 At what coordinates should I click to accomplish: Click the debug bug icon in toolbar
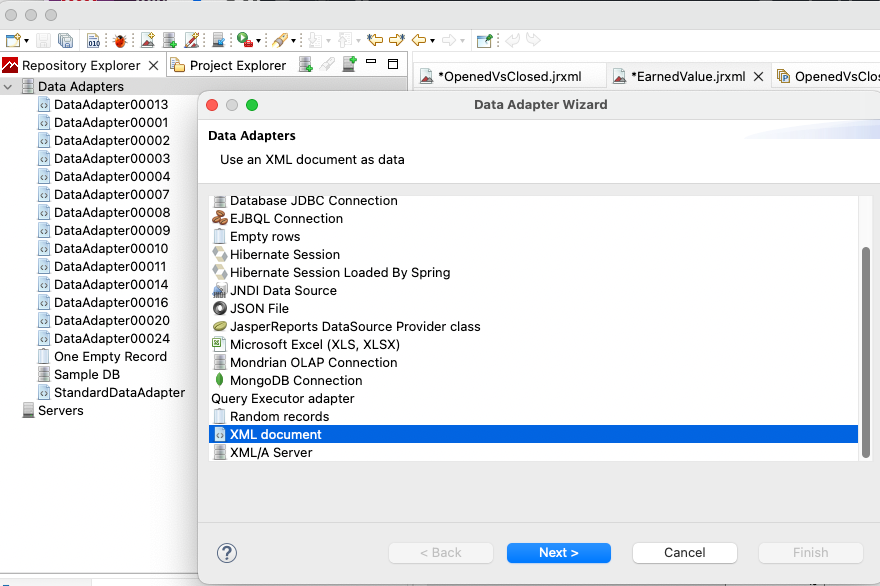[120, 41]
